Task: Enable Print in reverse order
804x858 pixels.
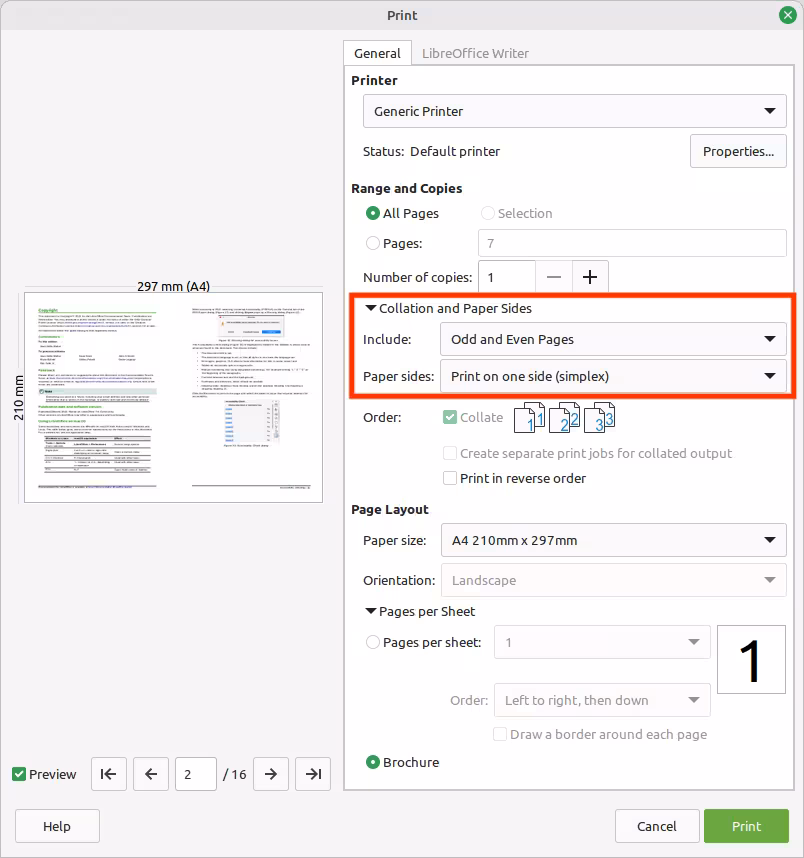Action: tap(450, 478)
